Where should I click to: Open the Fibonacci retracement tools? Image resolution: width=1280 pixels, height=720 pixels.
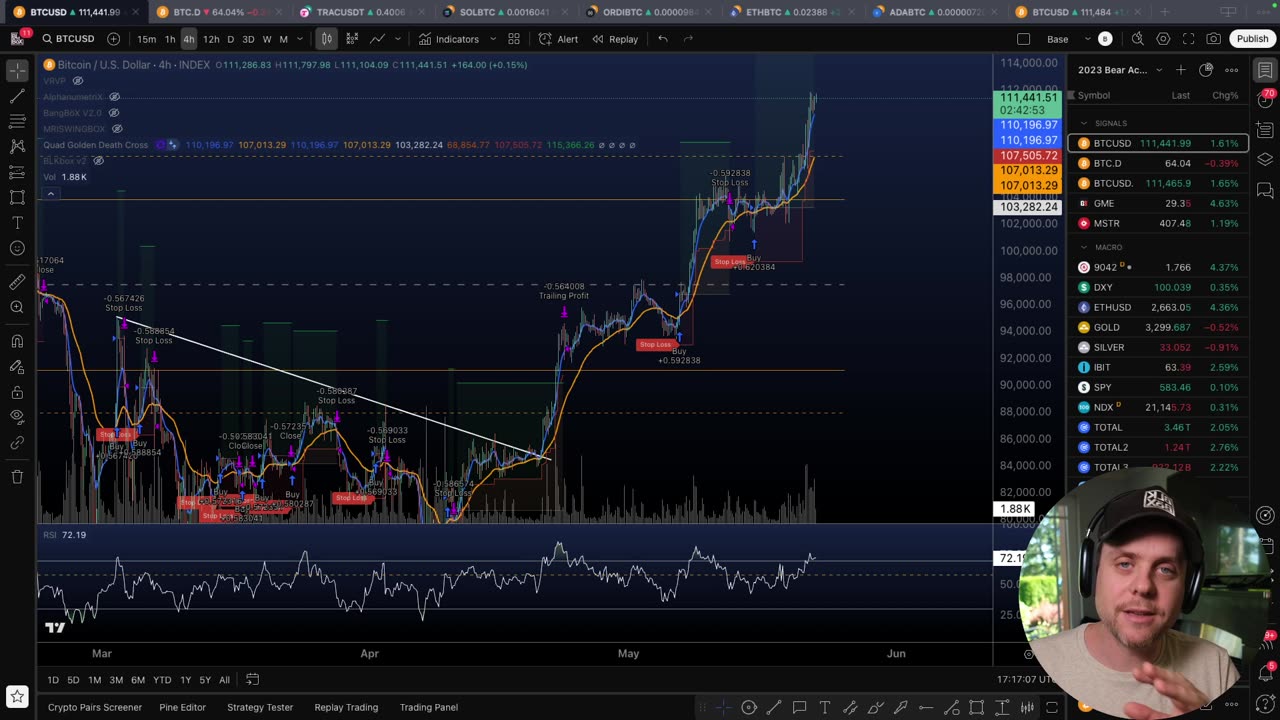(17, 121)
